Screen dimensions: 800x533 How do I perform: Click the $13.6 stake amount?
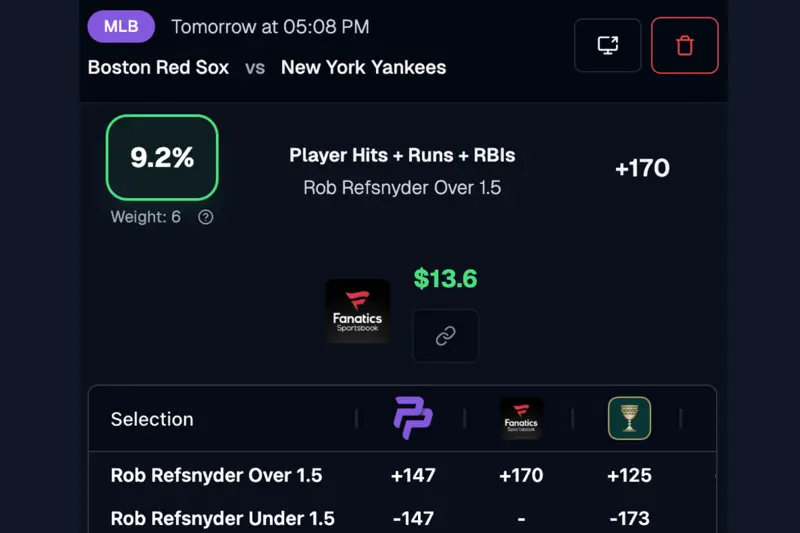[445, 279]
